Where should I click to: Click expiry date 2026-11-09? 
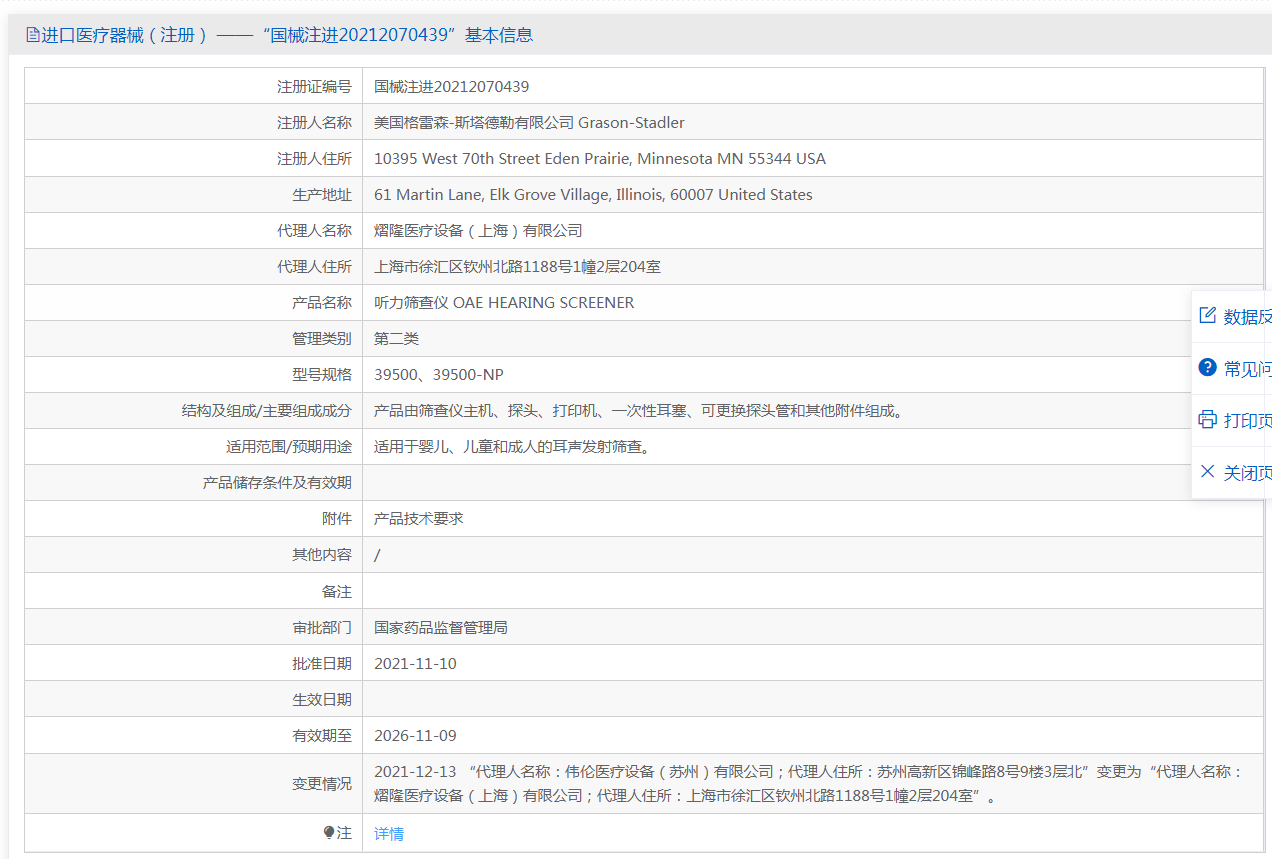pos(415,736)
